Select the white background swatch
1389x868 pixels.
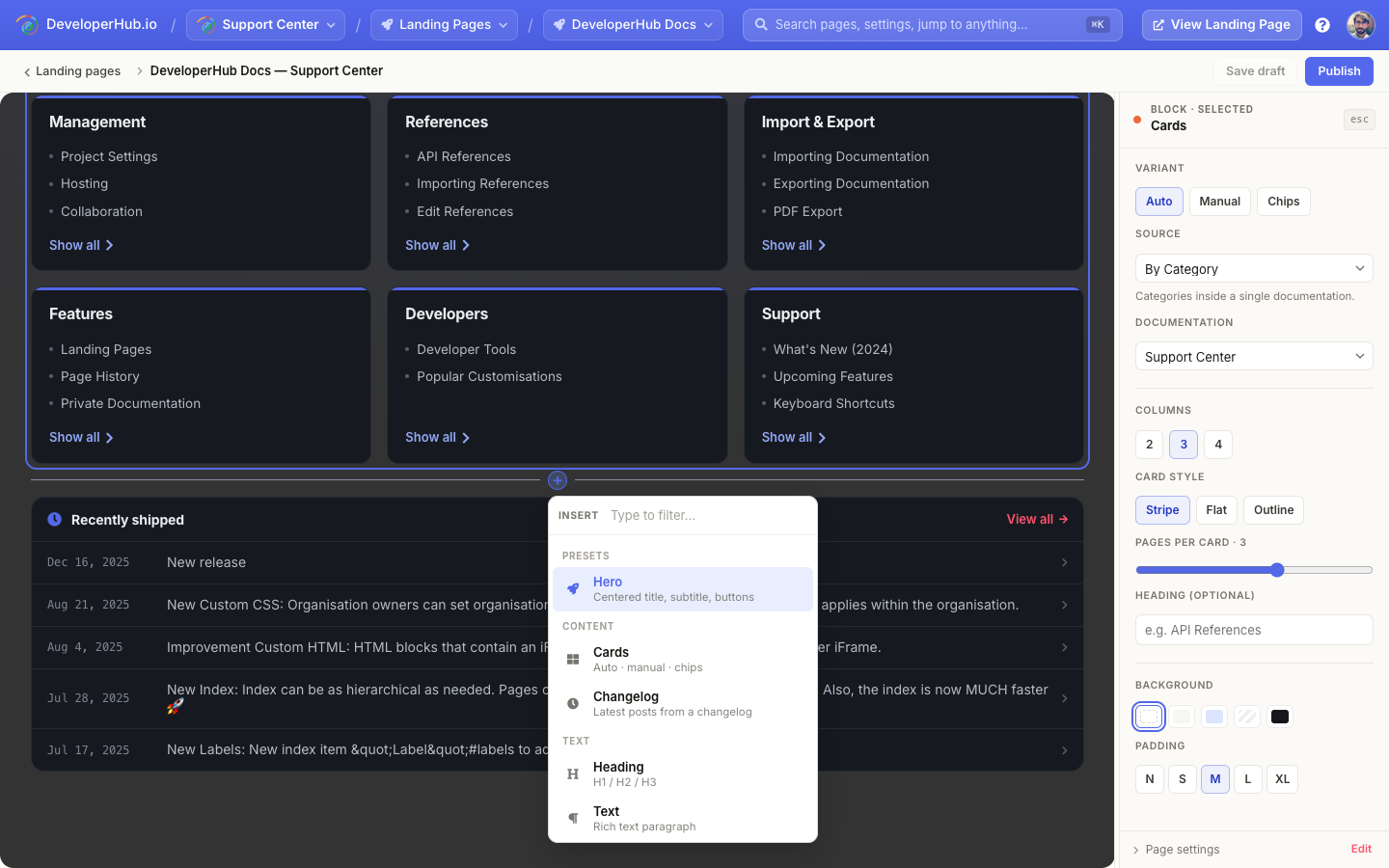point(1148,717)
